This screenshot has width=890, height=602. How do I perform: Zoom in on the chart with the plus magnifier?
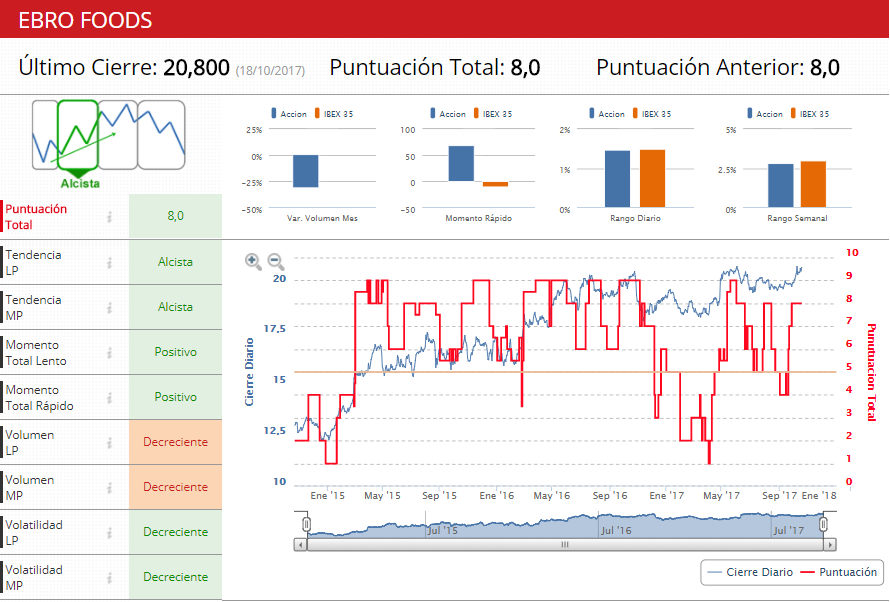253,262
